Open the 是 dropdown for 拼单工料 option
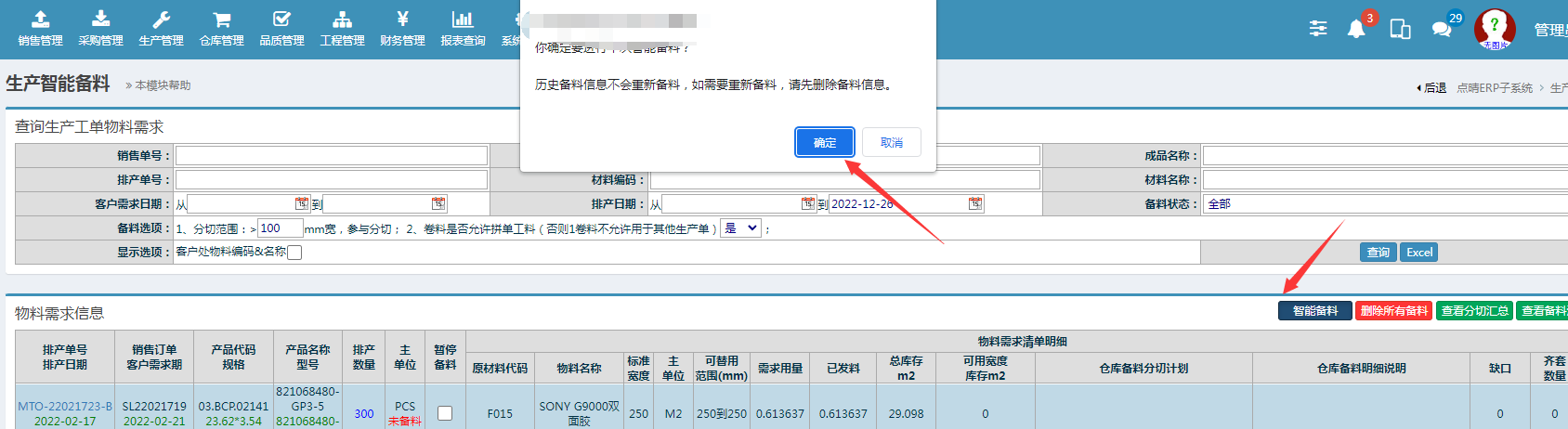This screenshot has width=1568, height=429. coord(741,228)
